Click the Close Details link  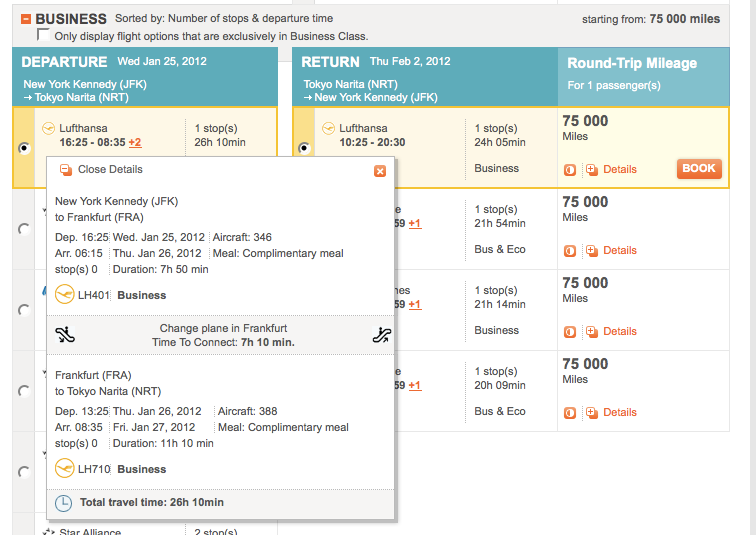click(109, 170)
